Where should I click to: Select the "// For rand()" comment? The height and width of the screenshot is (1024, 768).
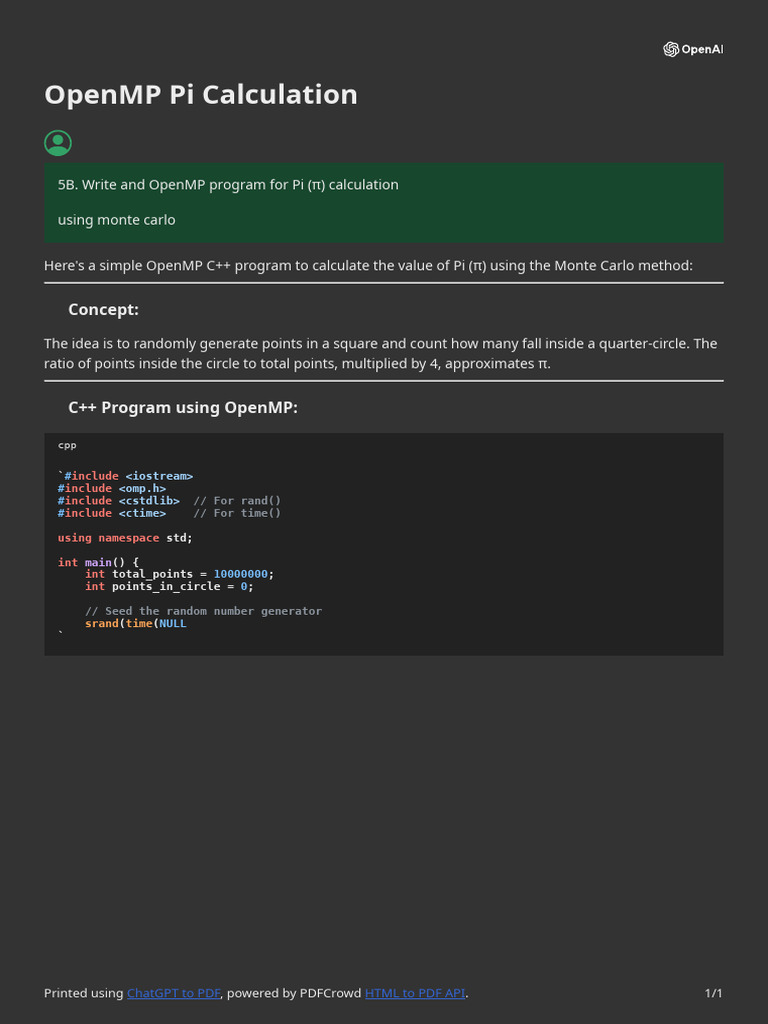point(237,500)
